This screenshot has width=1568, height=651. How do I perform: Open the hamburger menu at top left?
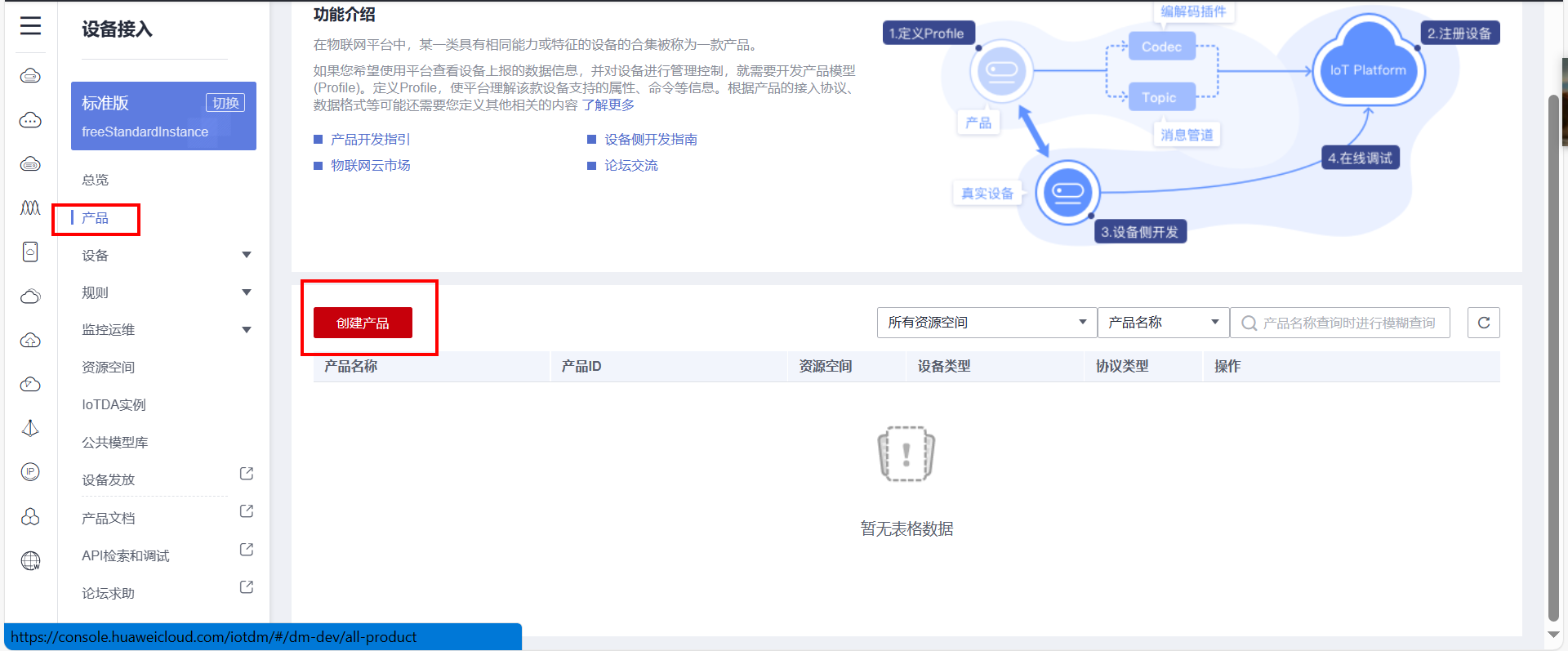(x=30, y=26)
